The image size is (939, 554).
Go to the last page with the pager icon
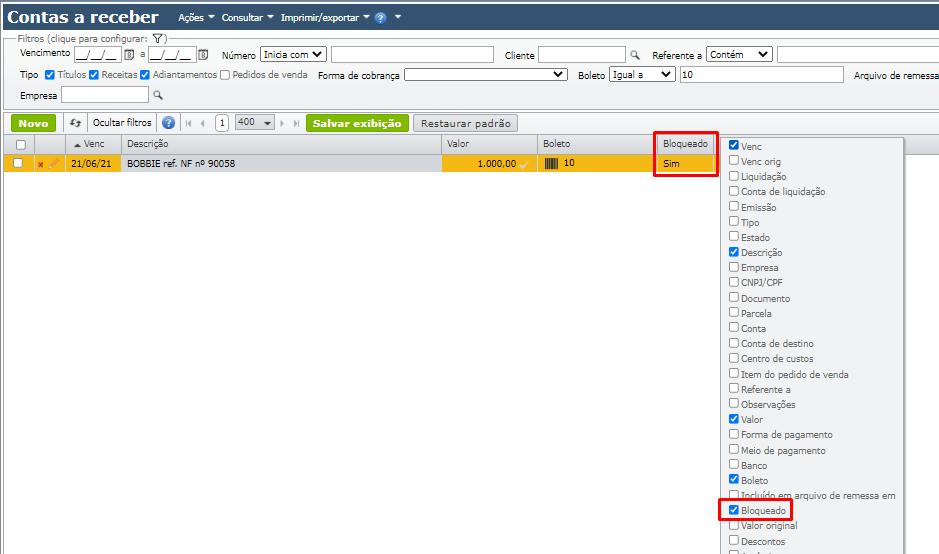pos(296,123)
